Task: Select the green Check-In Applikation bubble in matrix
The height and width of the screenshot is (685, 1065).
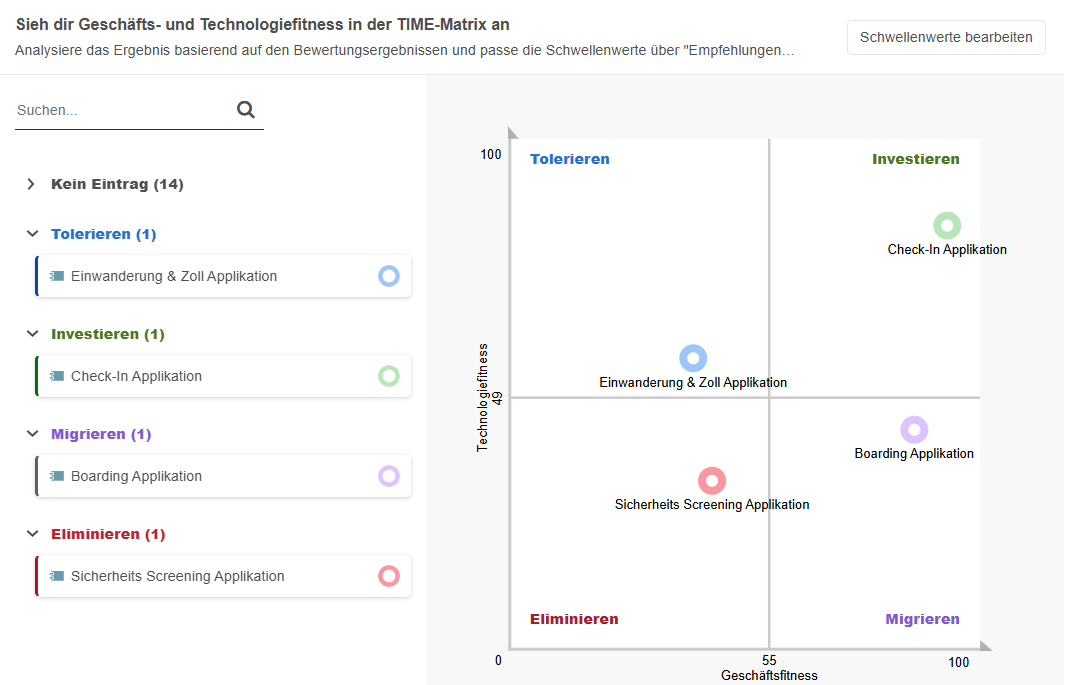Action: pyautogui.click(x=947, y=226)
